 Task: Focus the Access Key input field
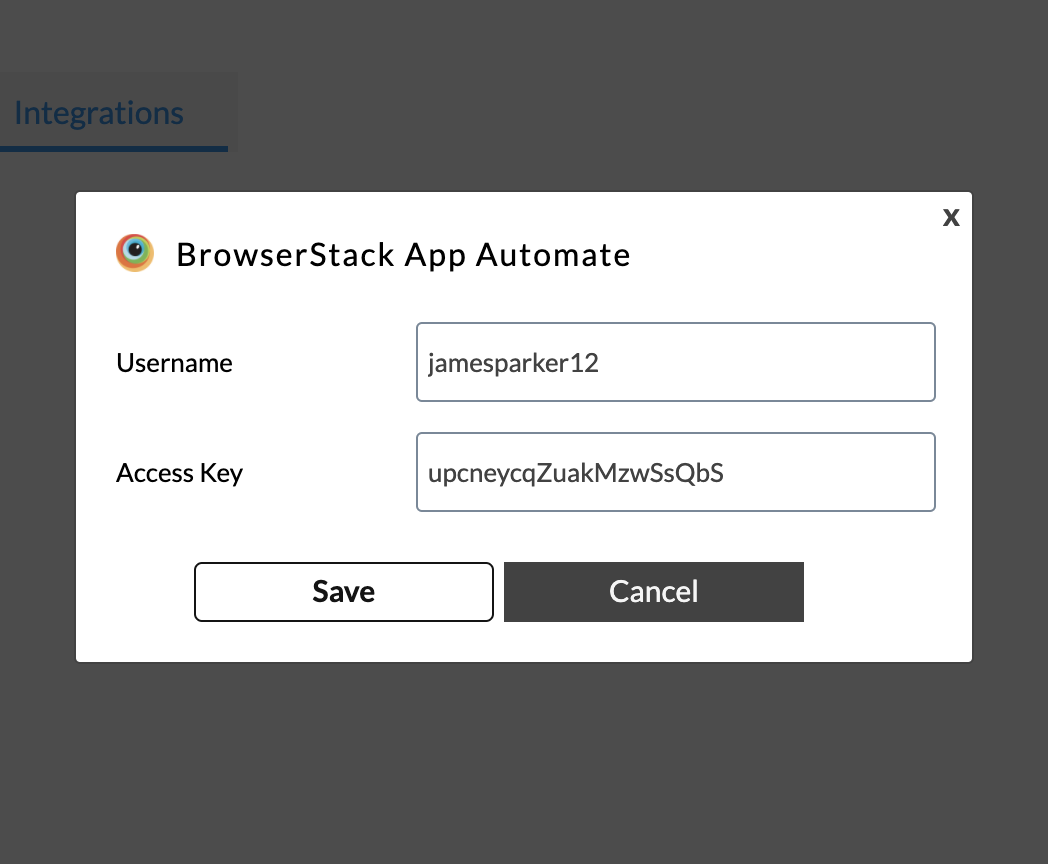pos(676,472)
